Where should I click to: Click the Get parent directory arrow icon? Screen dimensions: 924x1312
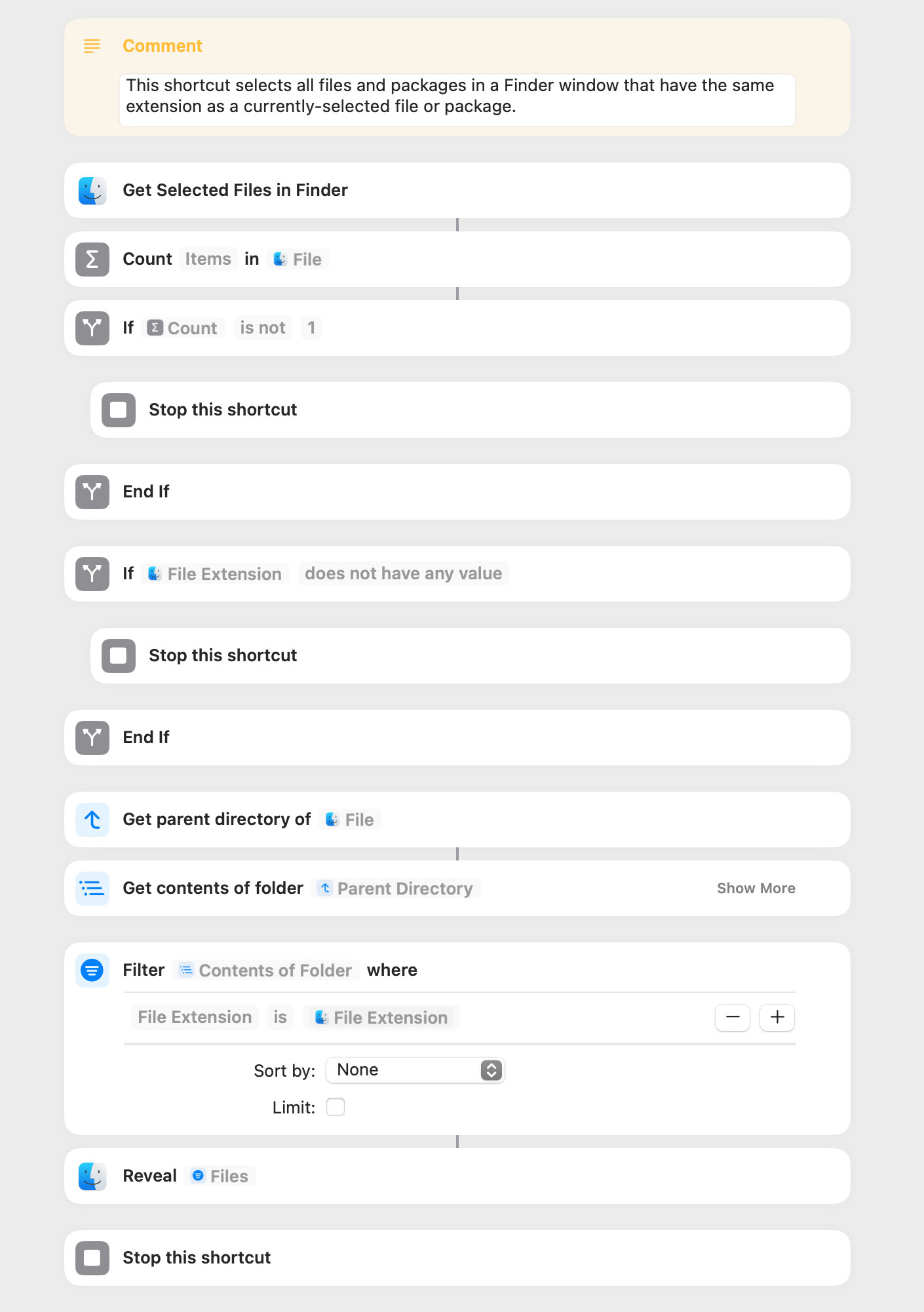pos(92,820)
